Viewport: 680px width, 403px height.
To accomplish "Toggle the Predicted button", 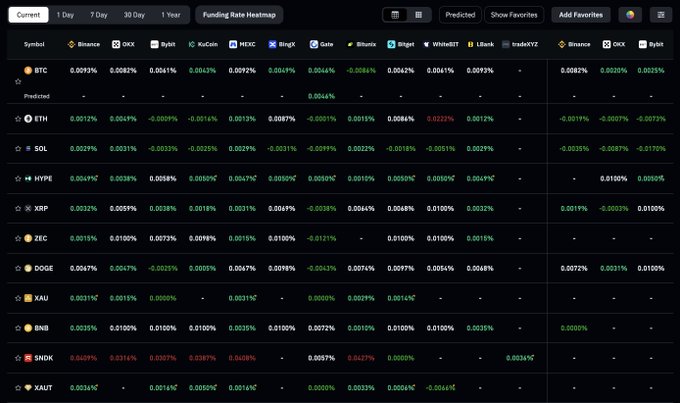I will [x=460, y=15].
